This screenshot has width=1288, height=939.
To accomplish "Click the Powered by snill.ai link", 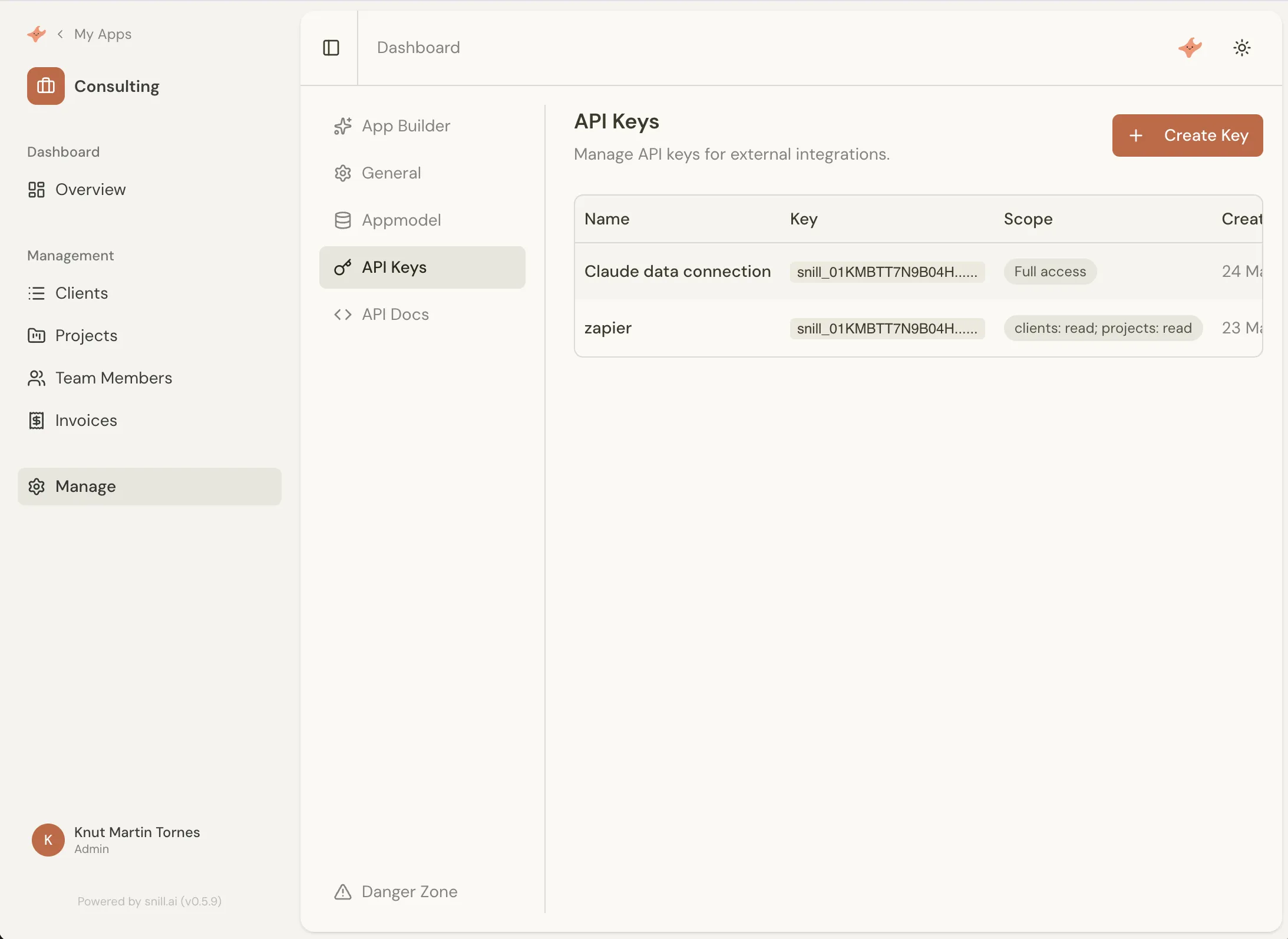I will [150, 901].
